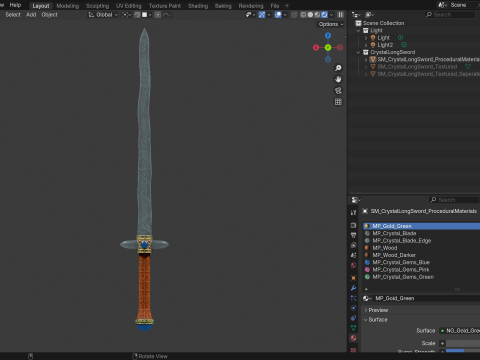Viewport: 480px width, 360px height.
Task: Open the Global transform orientation dropdown
Action: (x=103, y=15)
